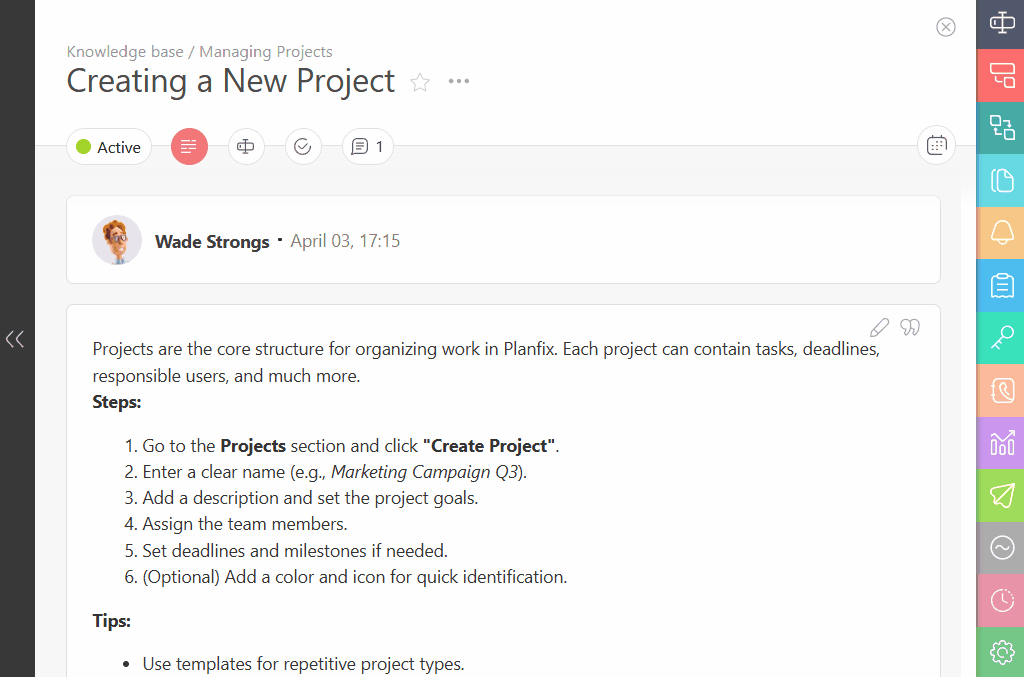Open the checklist checkmark tab

(x=303, y=147)
